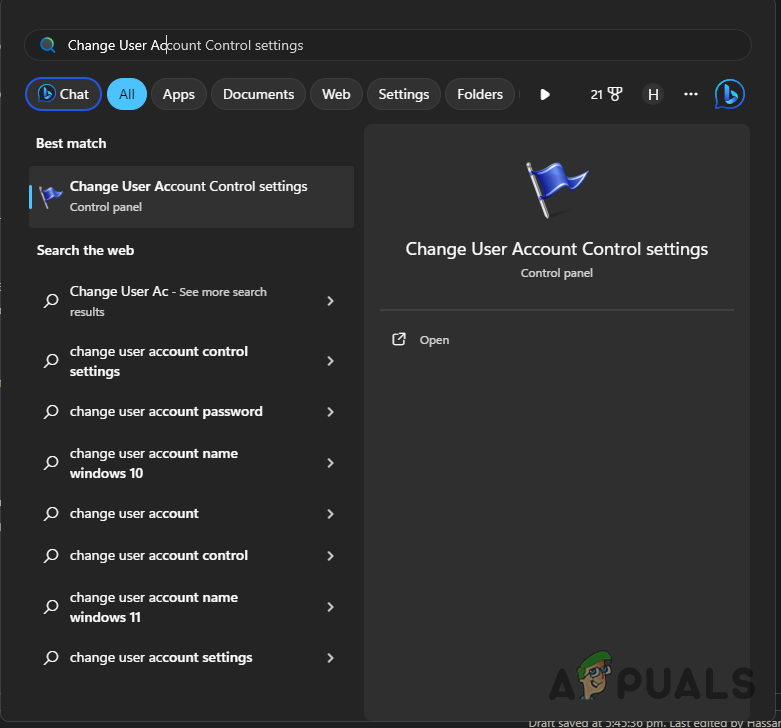Open the H user account avatar

click(x=653, y=94)
